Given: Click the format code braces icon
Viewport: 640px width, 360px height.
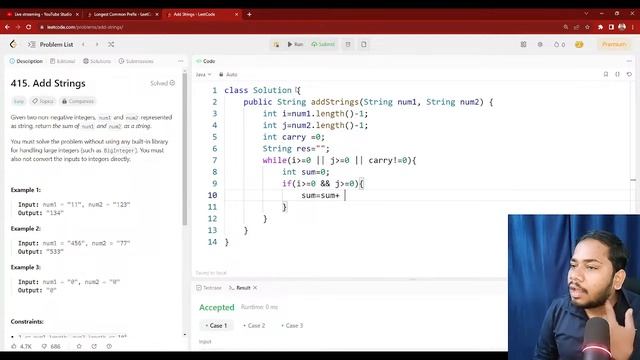Looking at the screenshot, I should [617, 74].
